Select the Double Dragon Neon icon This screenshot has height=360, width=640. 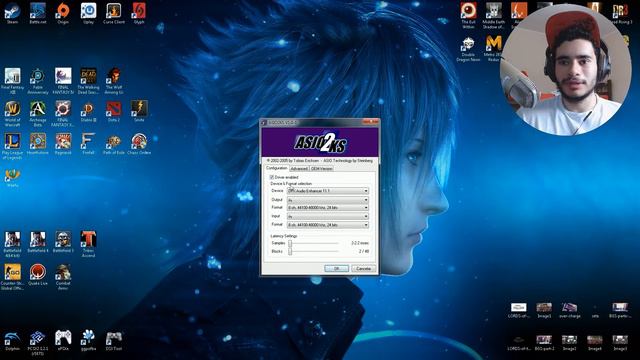(468, 49)
